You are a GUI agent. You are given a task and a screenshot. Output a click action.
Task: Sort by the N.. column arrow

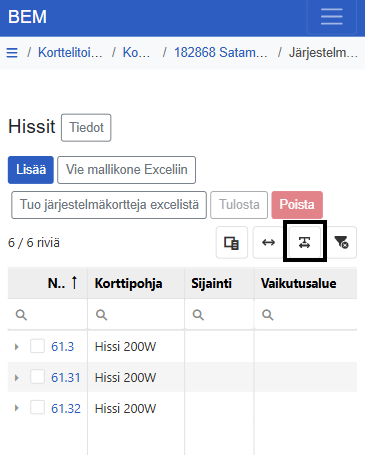click(x=74, y=283)
